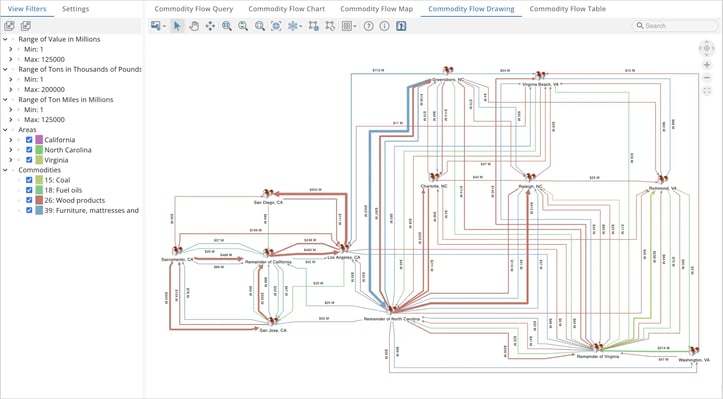
Task: Open the Commodity Flow Map tab
Action: pyautogui.click(x=376, y=9)
